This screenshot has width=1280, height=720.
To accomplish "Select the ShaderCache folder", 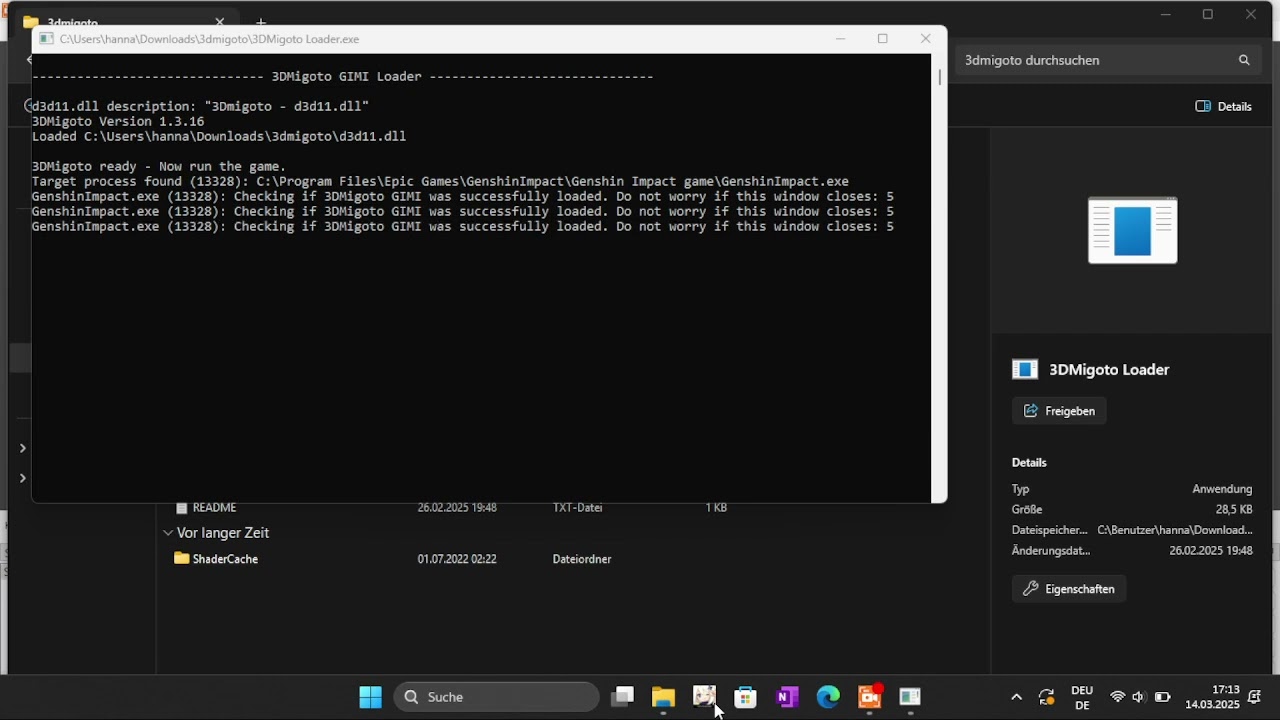I will click(225, 559).
